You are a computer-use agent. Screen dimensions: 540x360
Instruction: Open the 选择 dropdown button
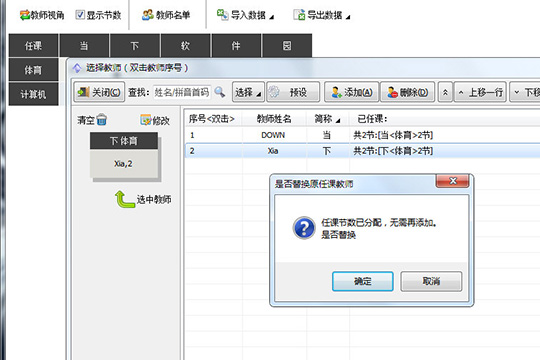(248, 92)
